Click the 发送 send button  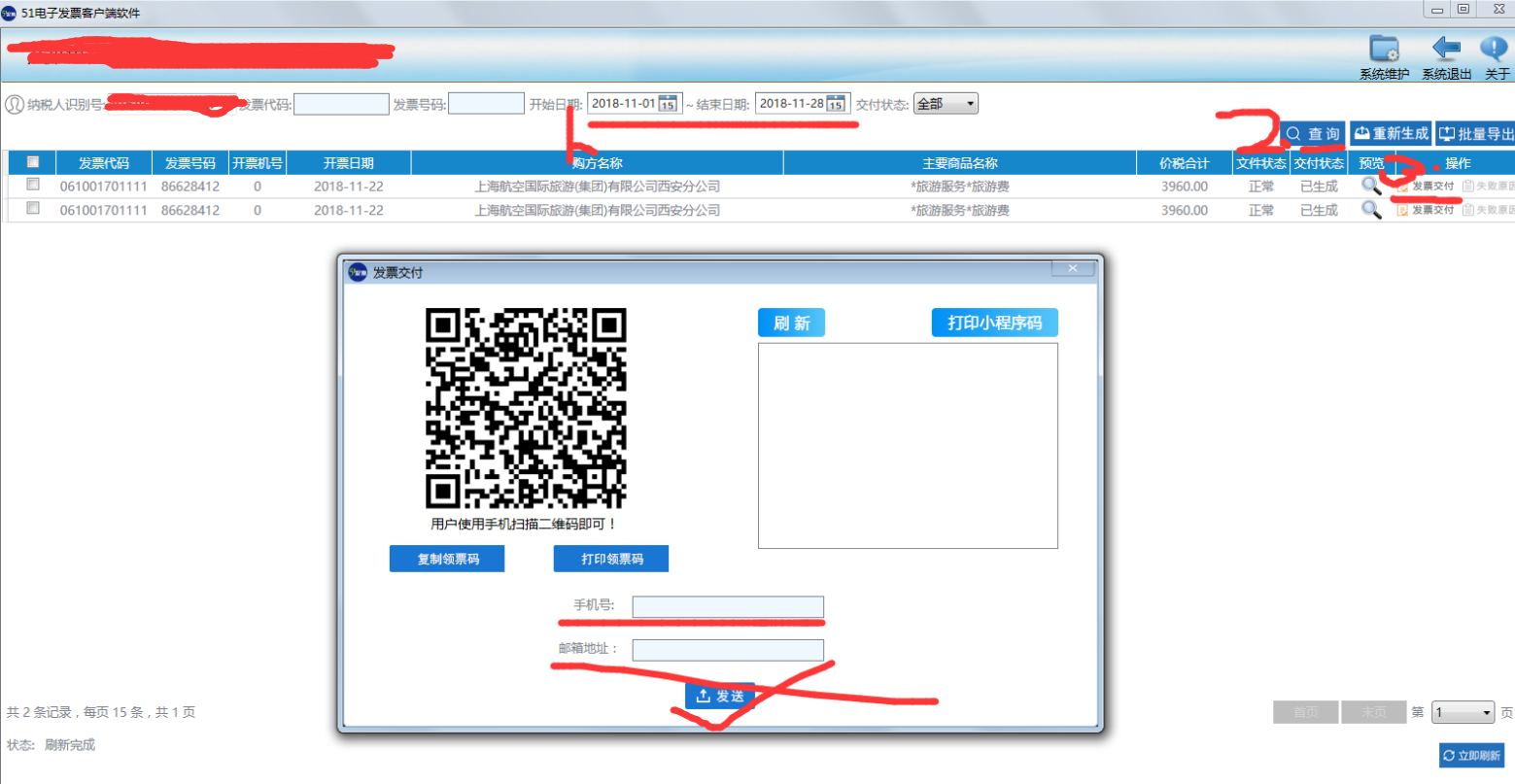pyautogui.click(x=720, y=696)
